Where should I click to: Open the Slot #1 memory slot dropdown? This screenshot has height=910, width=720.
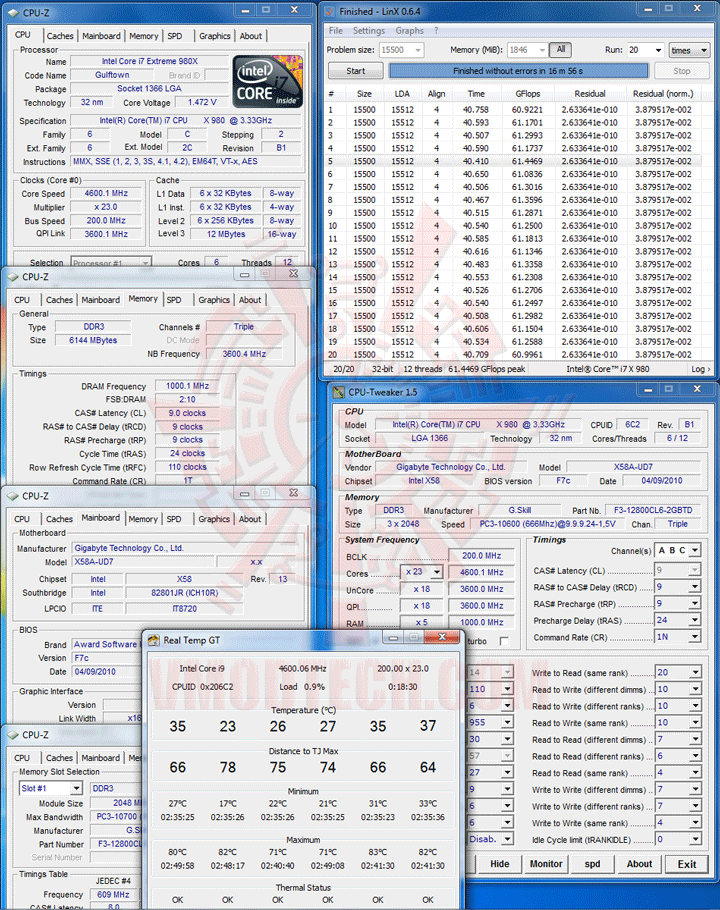(x=76, y=788)
